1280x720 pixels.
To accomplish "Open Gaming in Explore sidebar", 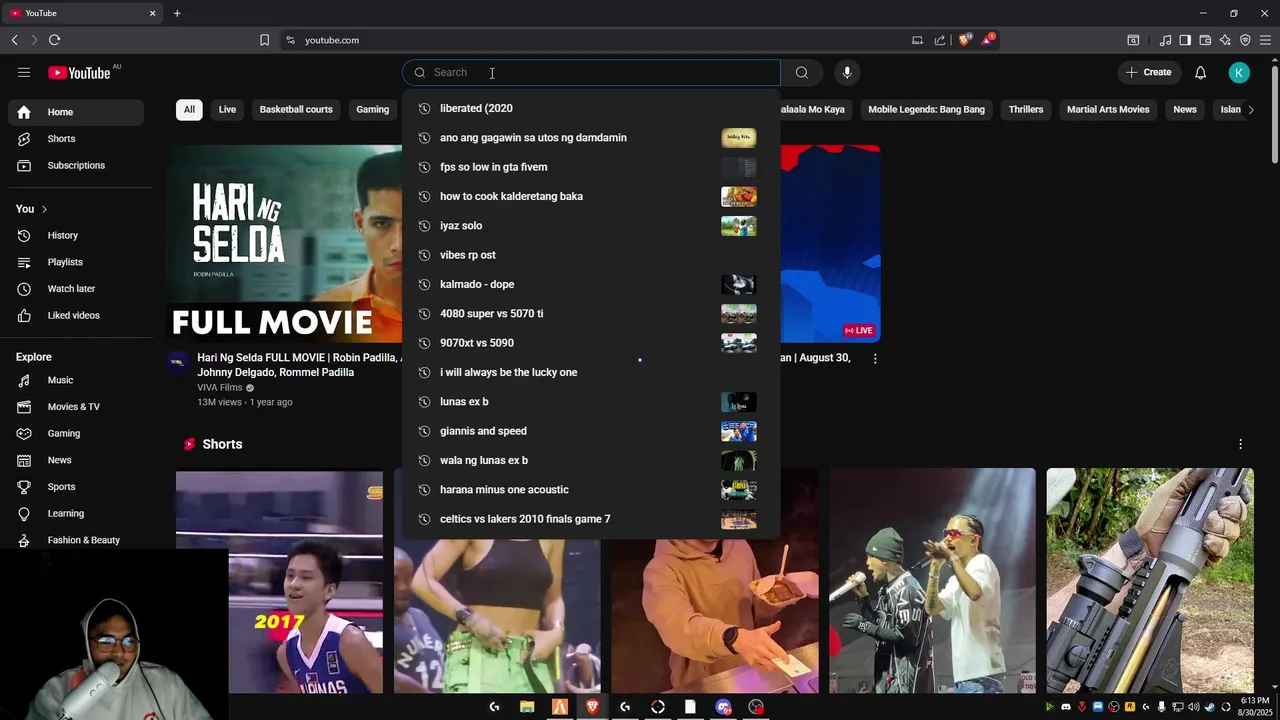I will tap(78, 433).
